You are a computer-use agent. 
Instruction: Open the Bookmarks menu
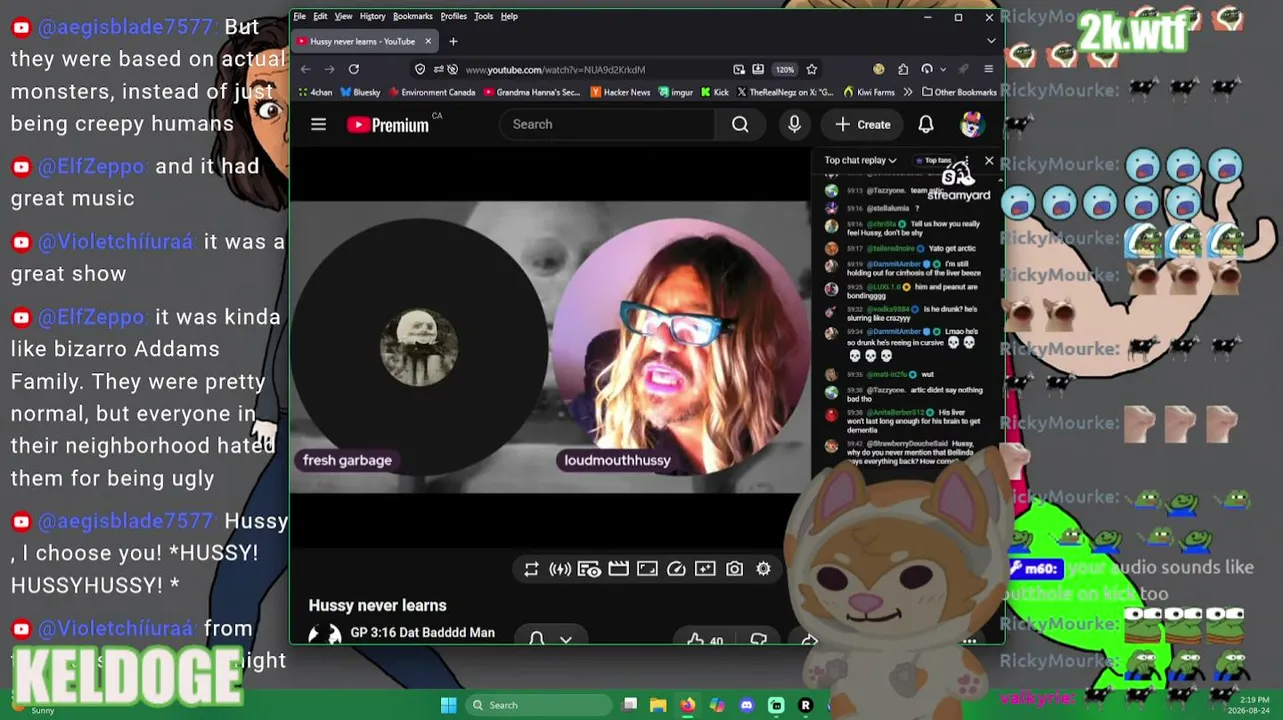pyautogui.click(x=413, y=16)
